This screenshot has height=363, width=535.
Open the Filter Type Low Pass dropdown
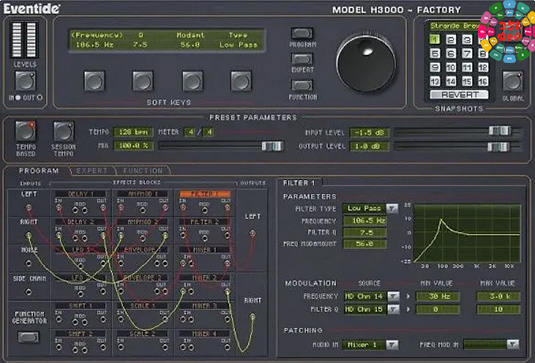coord(392,208)
